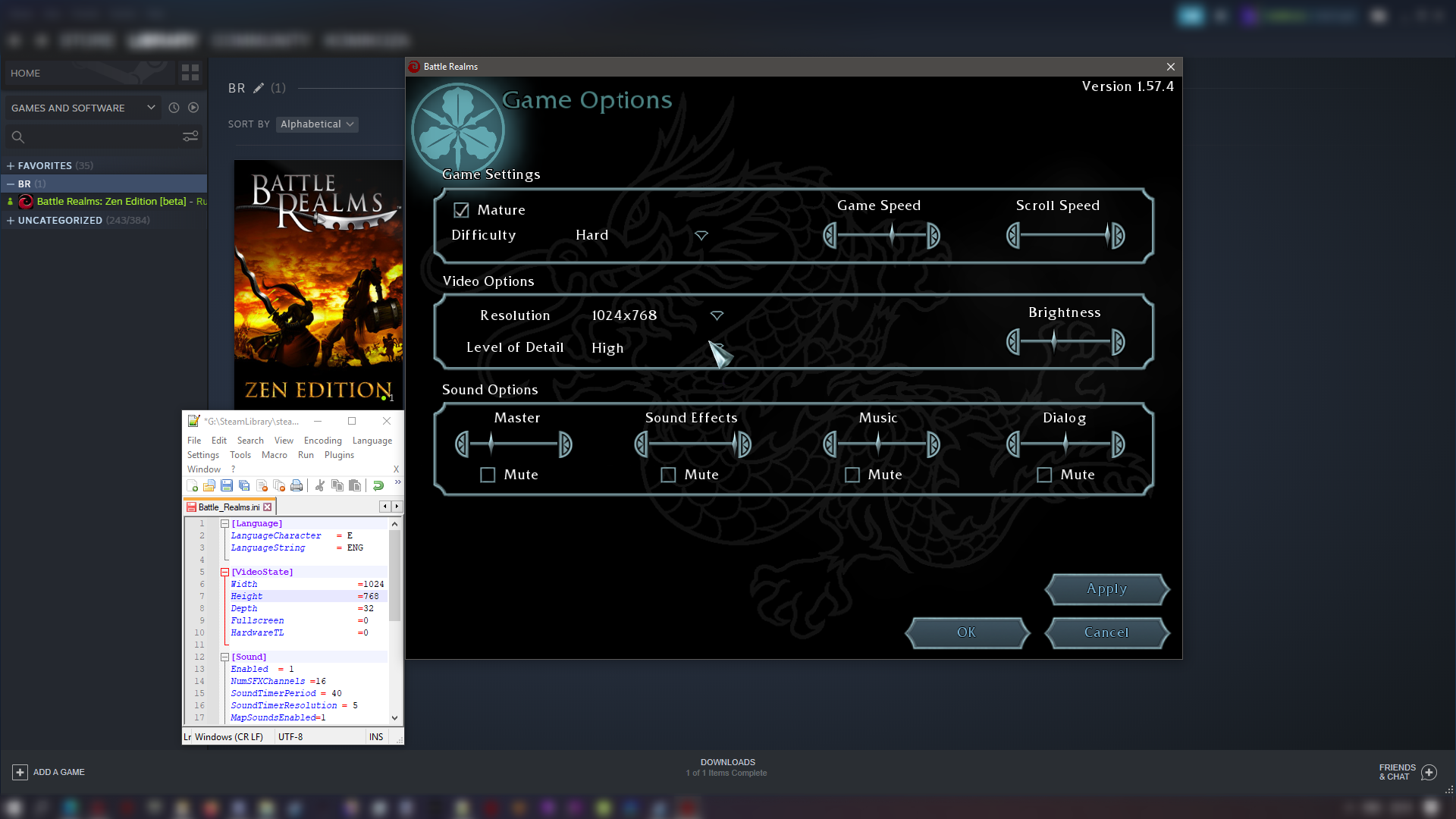
Task: Click the Battle Realms Zen Edition cover art
Action: [318, 284]
